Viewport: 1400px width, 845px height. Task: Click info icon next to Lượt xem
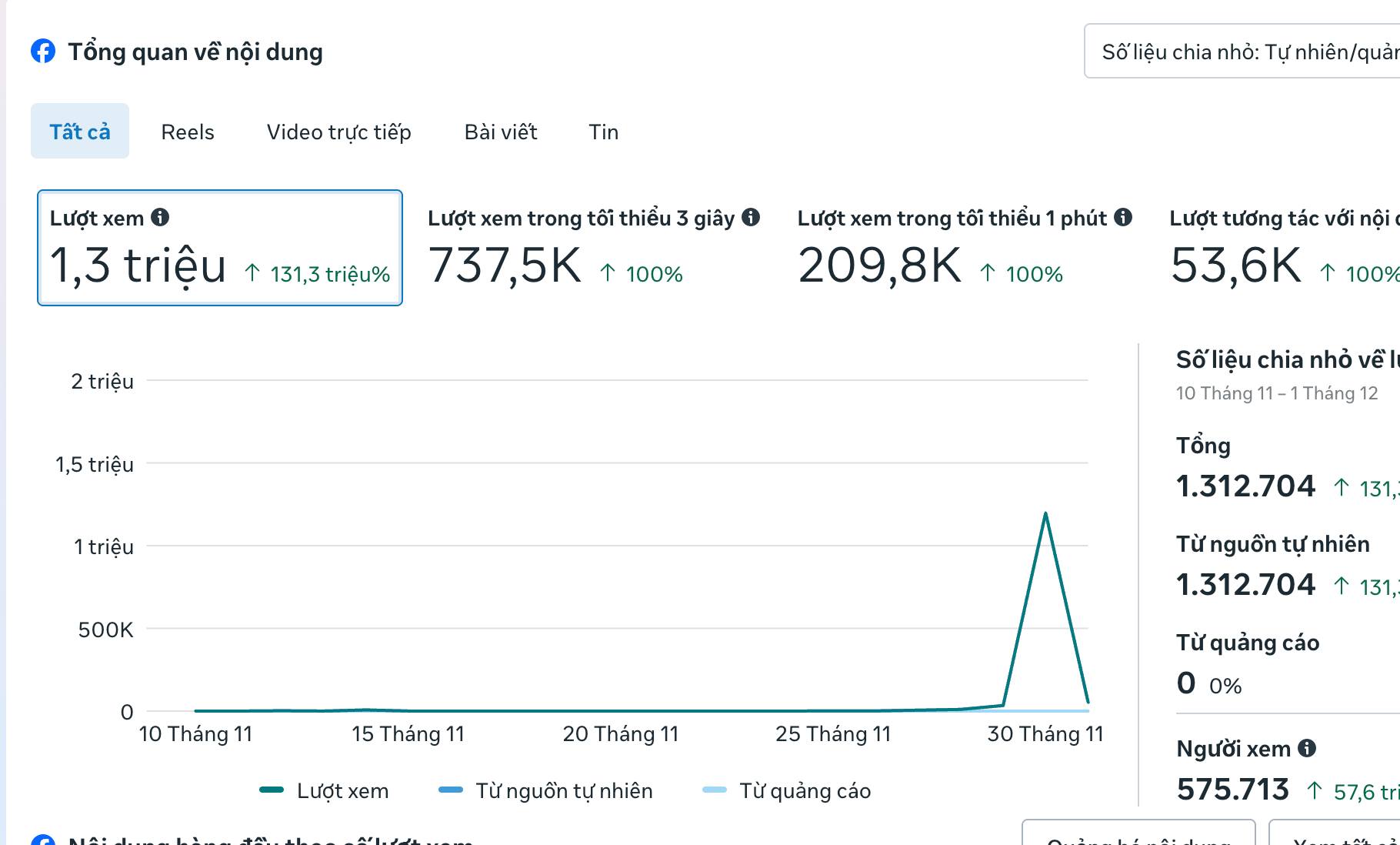click(x=160, y=218)
